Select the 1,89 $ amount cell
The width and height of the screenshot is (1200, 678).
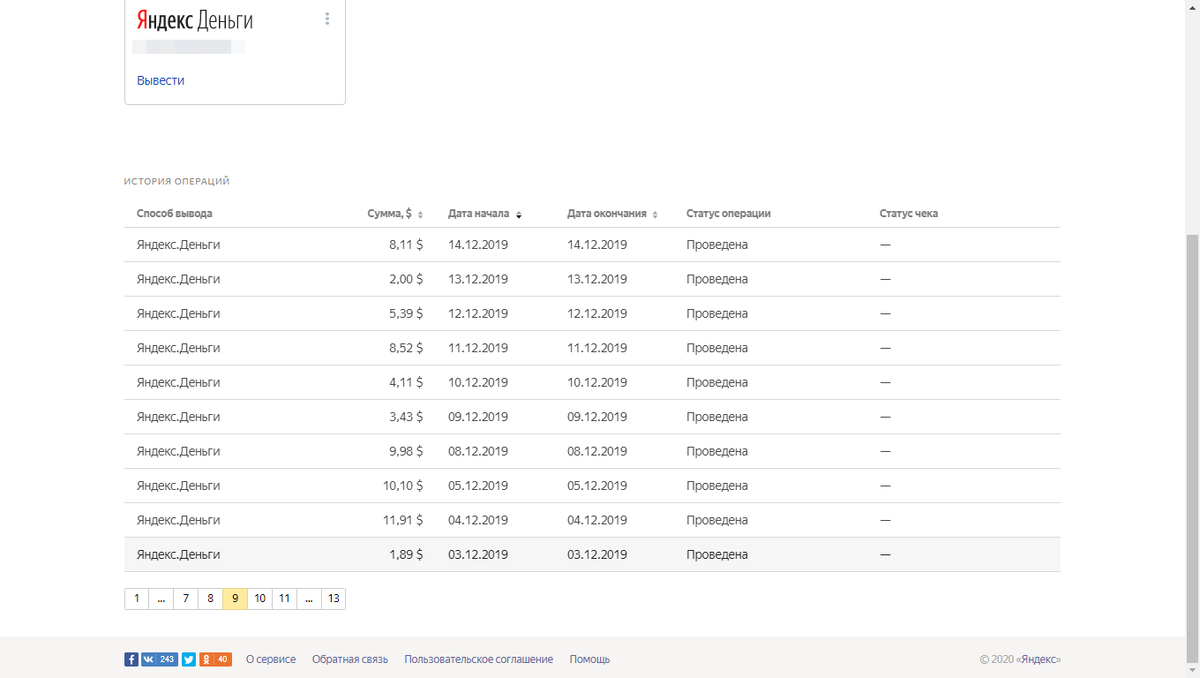(405, 555)
